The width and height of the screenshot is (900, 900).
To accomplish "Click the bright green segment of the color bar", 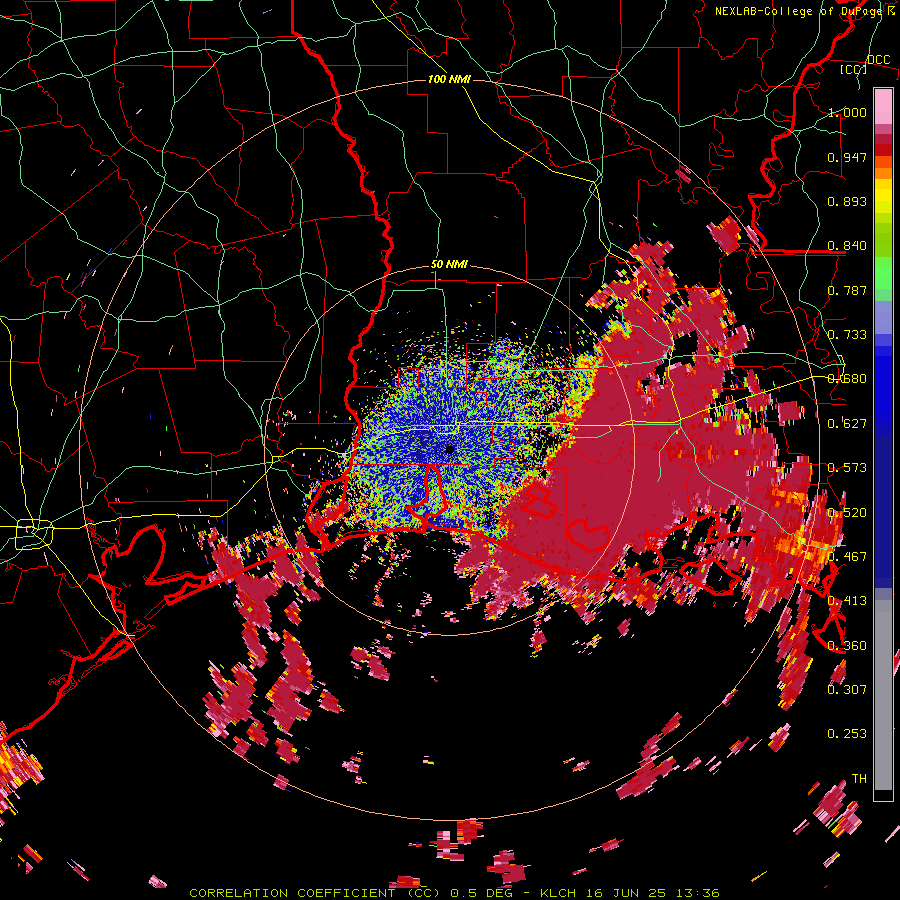I will click(883, 274).
